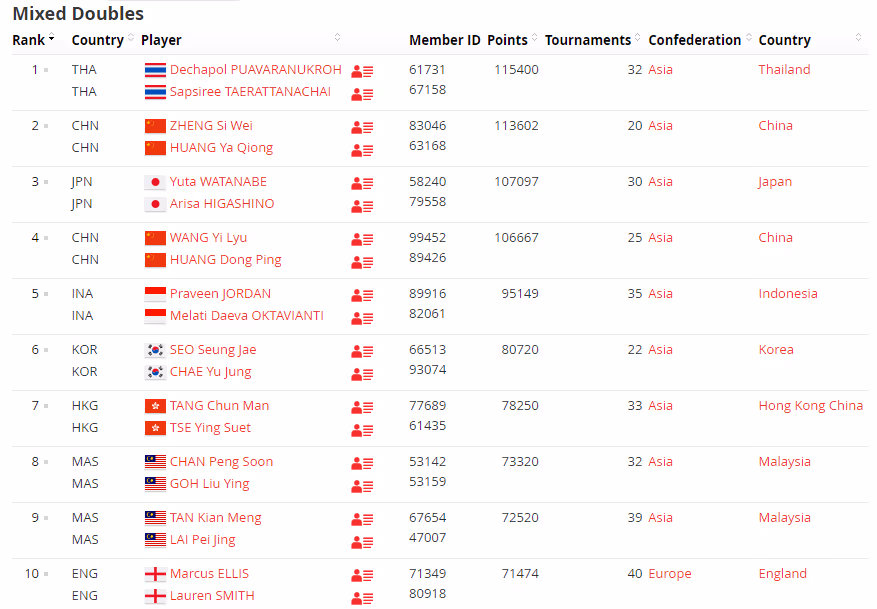Image resolution: width=877 pixels, height=609 pixels.
Task: Open the Hong Kong China country link
Action: click(x=810, y=406)
